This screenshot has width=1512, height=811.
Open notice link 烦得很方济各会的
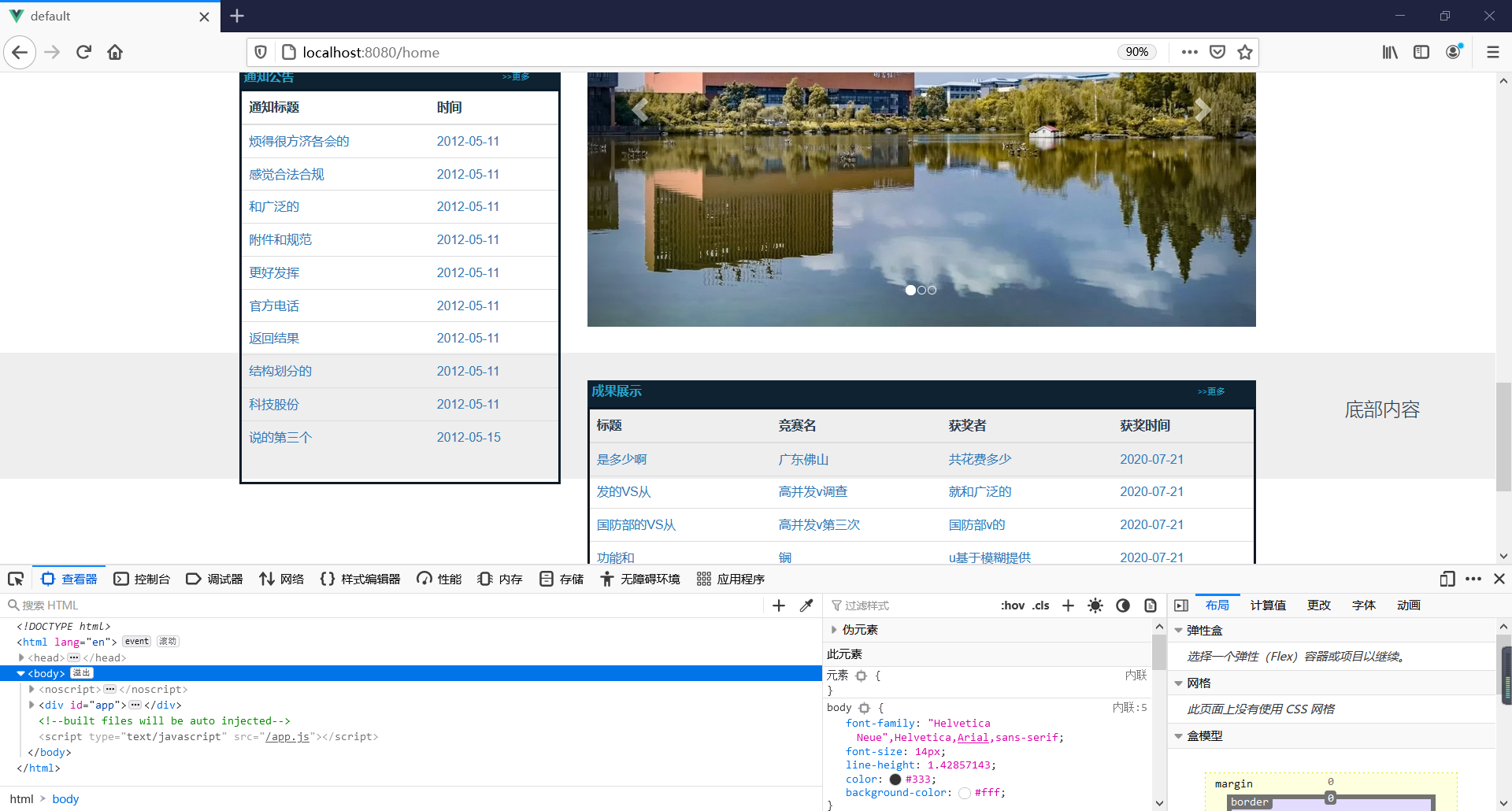[299, 142]
